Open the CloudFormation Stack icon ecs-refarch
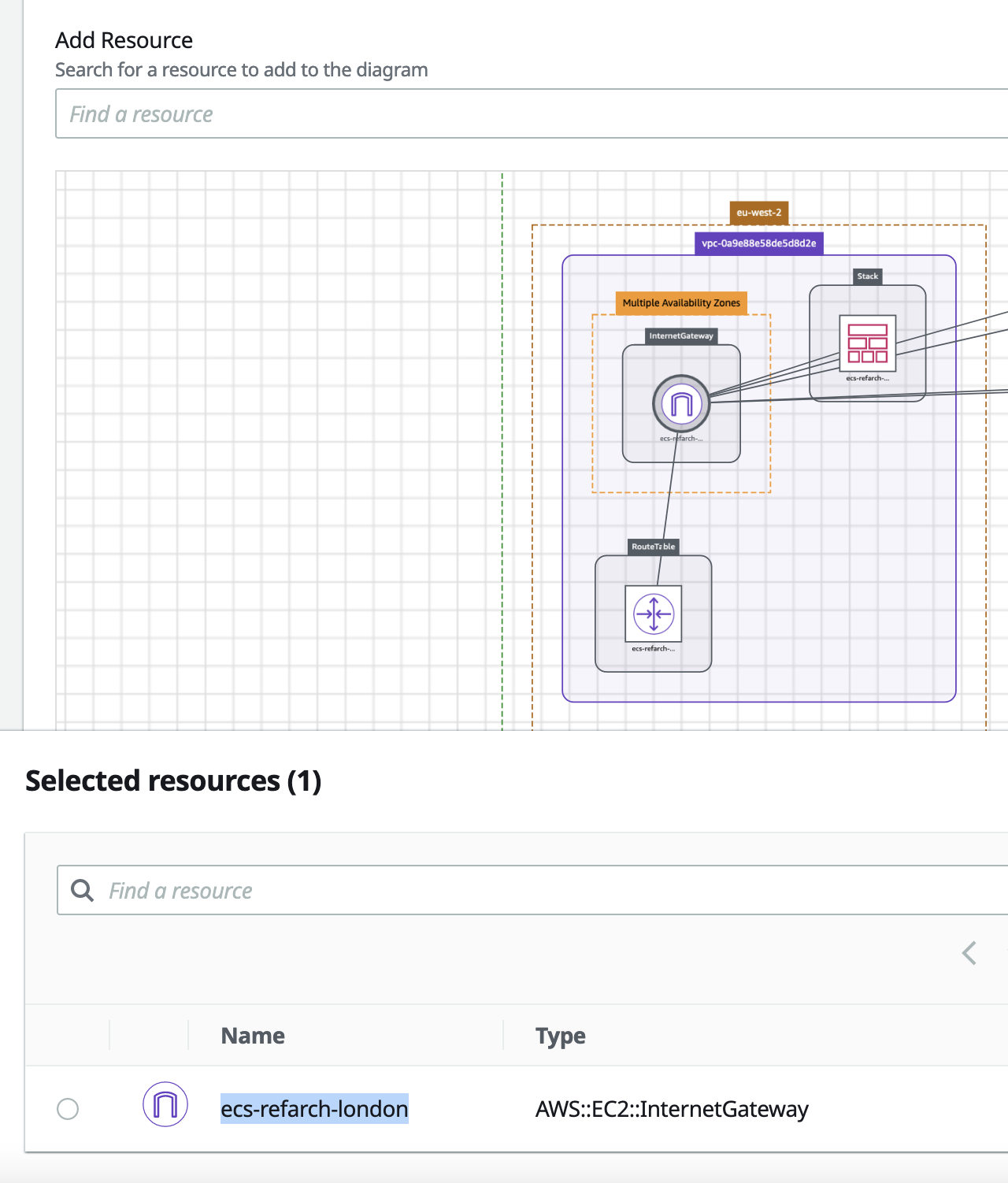 (867, 343)
